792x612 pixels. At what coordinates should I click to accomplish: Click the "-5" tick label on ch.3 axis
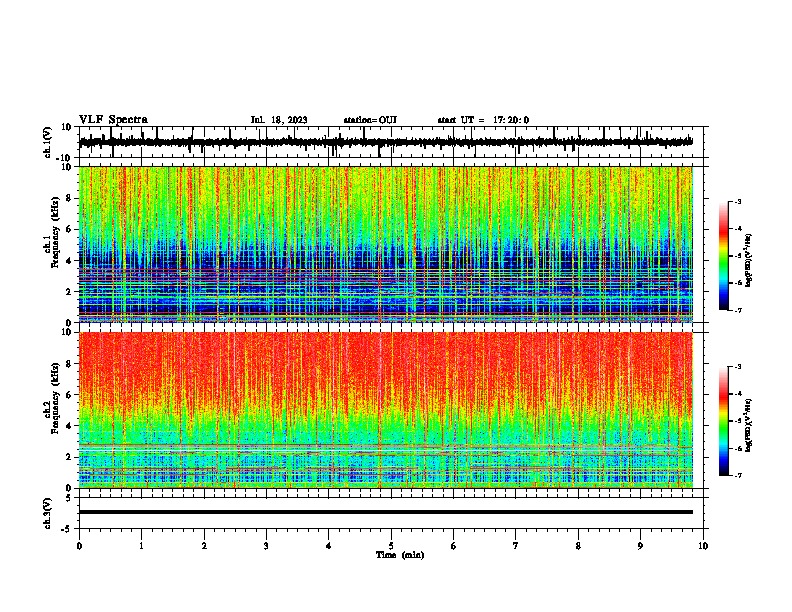click(67, 529)
